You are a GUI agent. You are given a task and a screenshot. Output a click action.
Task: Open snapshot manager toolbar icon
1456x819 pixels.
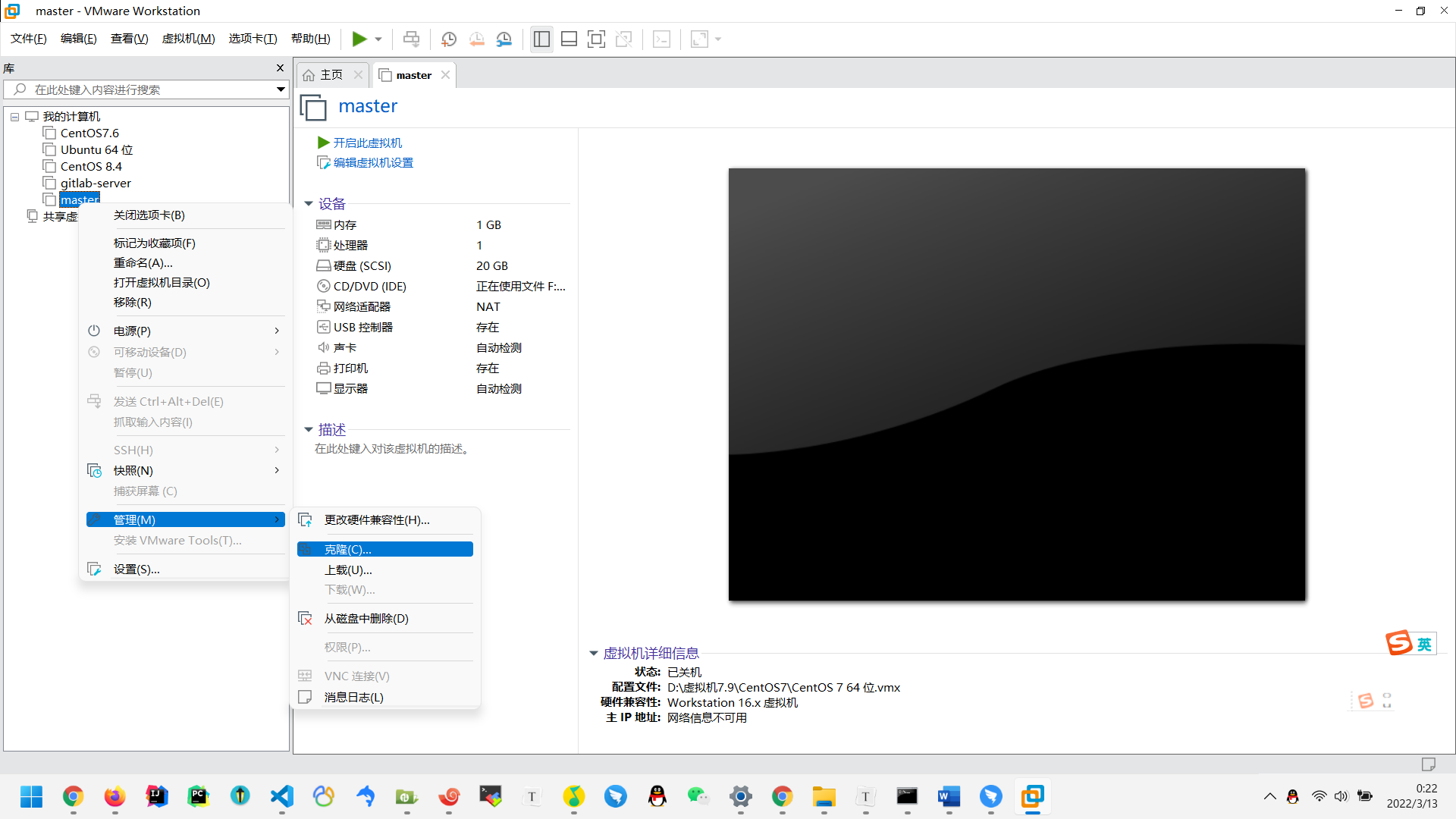point(504,39)
